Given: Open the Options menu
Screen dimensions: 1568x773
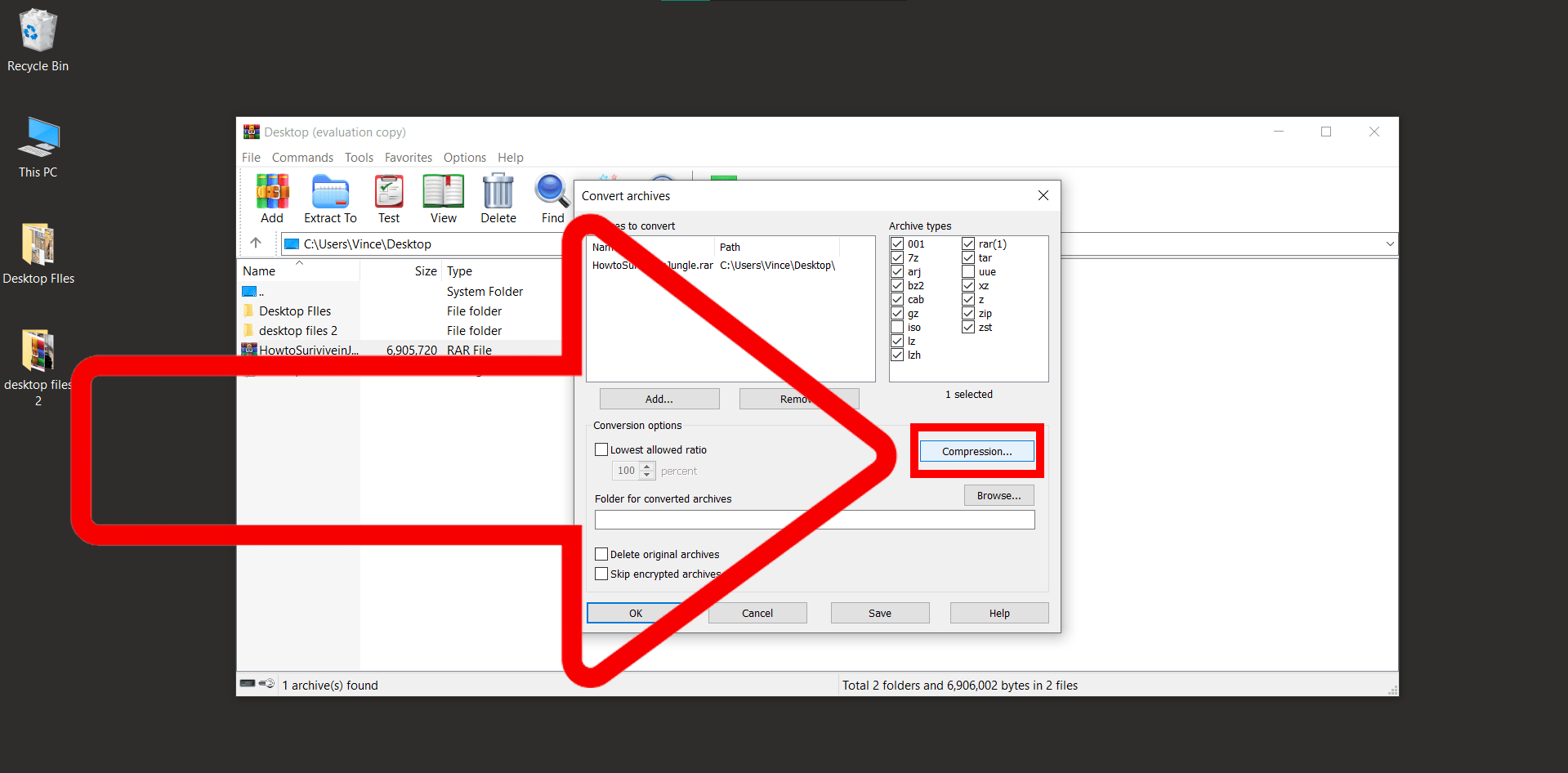Looking at the screenshot, I should [464, 157].
